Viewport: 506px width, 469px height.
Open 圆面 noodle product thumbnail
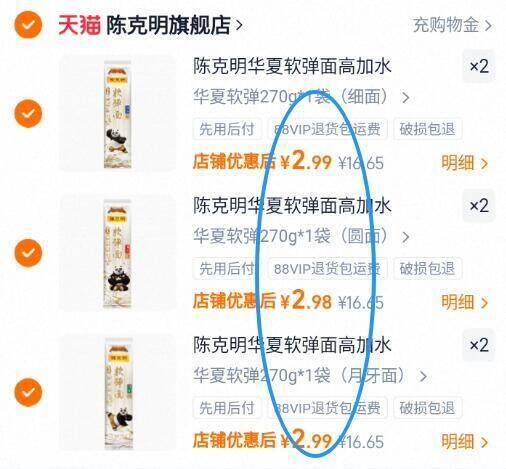click(118, 253)
